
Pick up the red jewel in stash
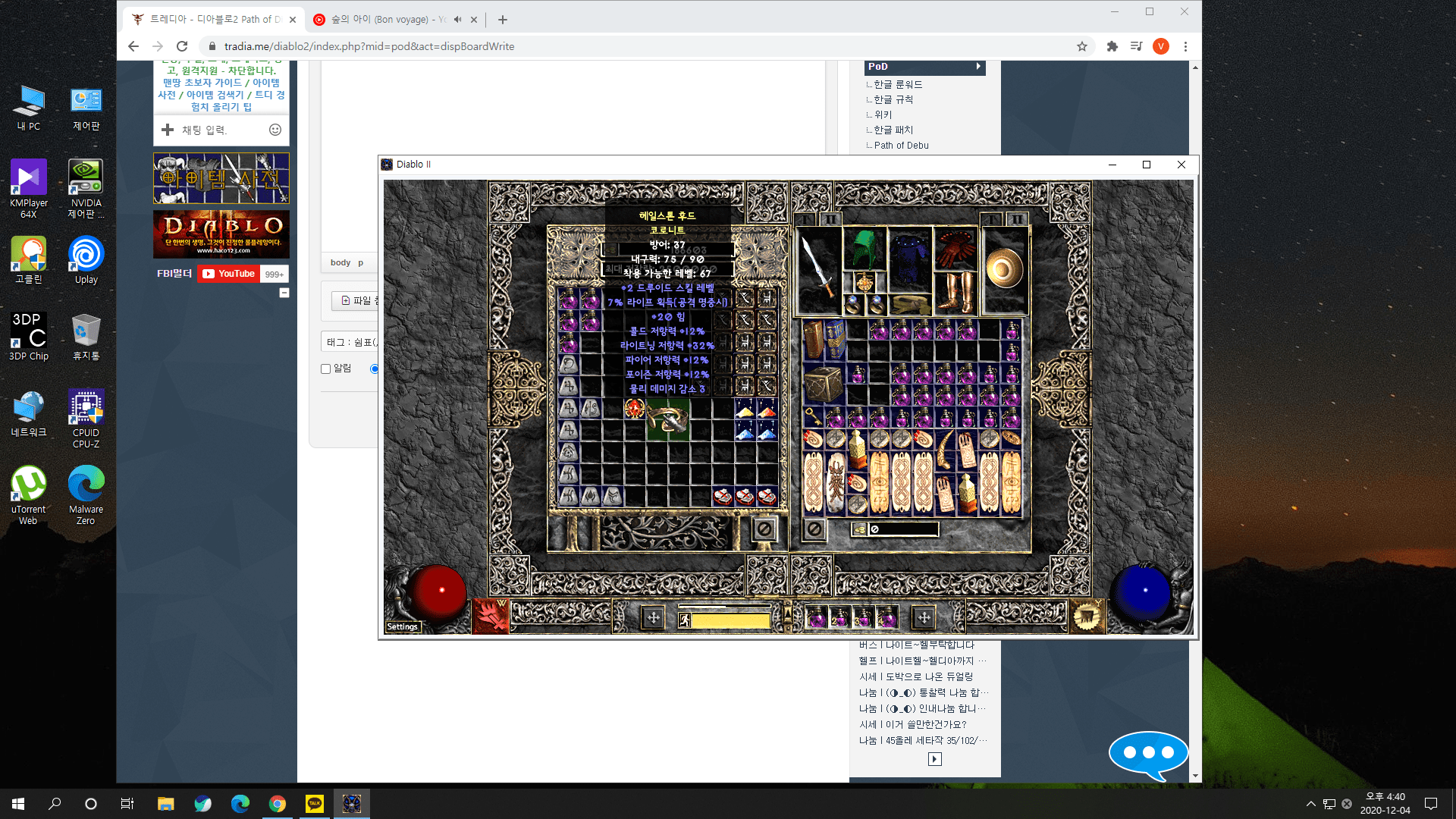[x=635, y=409]
